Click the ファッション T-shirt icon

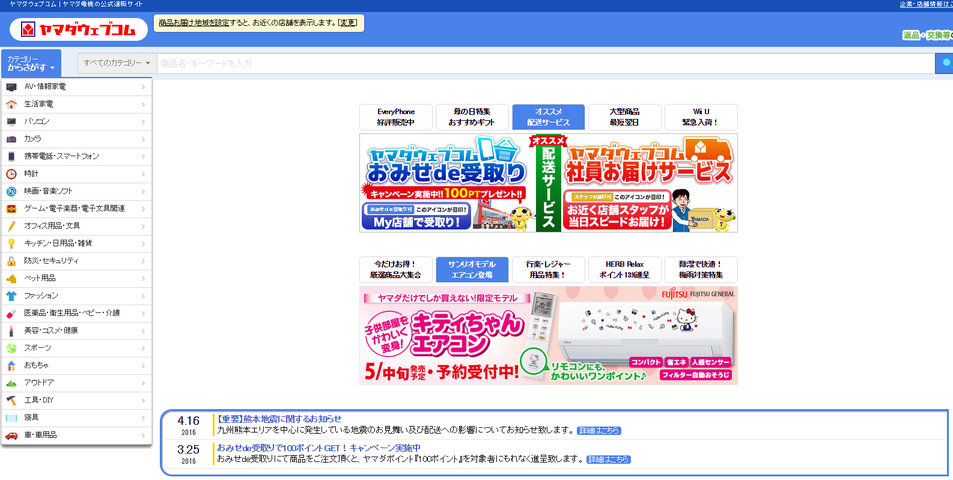click(11, 296)
